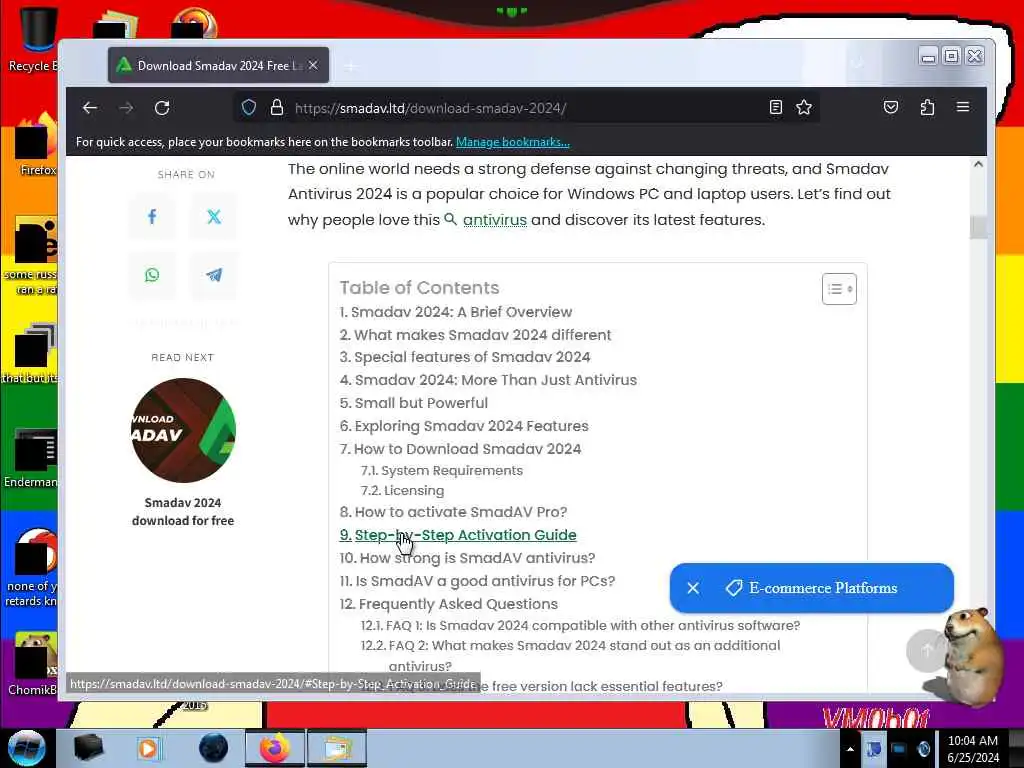This screenshot has height=768, width=1024.
Task: Share the article on Facebook
Action: coord(152,217)
